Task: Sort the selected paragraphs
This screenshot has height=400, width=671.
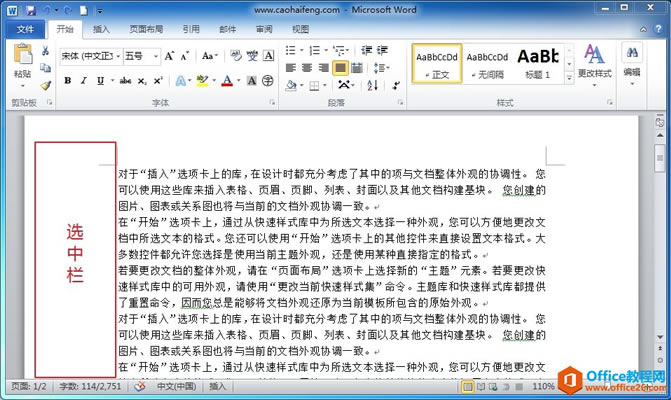Action: point(373,85)
